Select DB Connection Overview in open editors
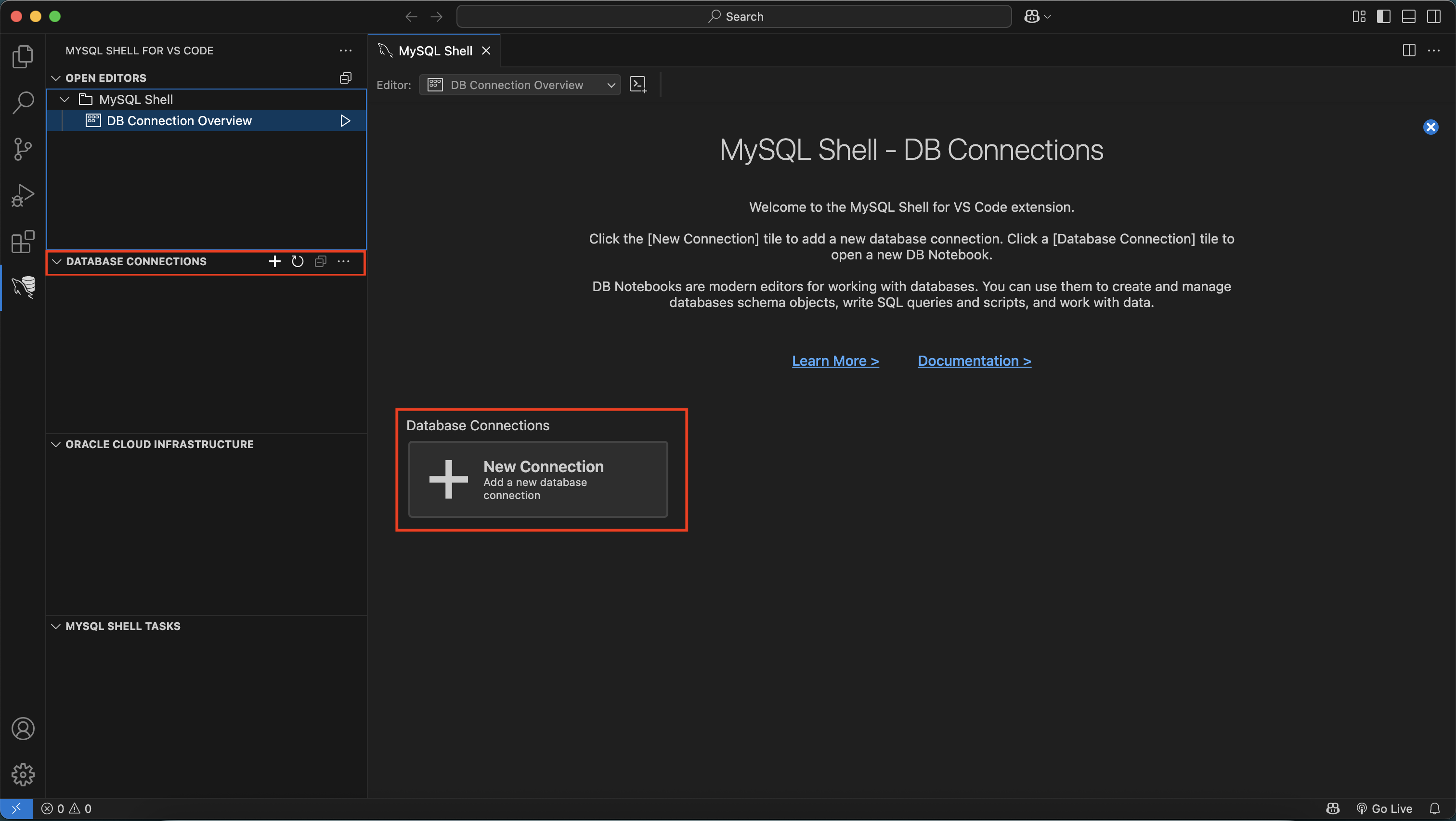This screenshot has height=821, width=1456. tap(179, 121)
